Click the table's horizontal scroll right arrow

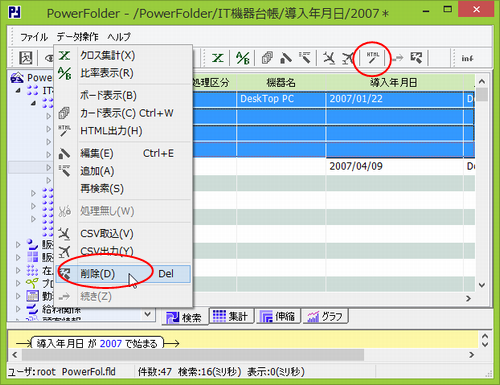click(x=469, y=298)
